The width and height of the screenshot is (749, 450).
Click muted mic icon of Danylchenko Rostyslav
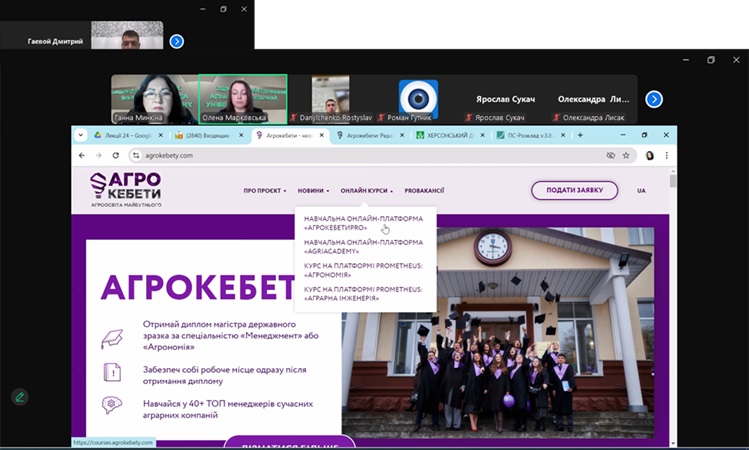[293, 118]
